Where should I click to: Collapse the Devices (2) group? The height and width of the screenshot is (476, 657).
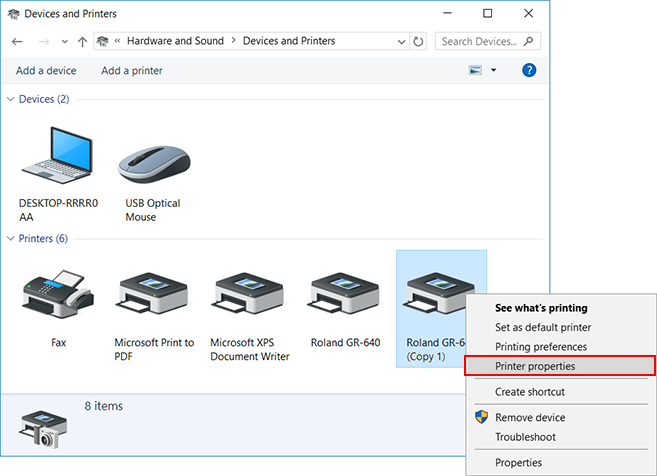pos(11,99)
